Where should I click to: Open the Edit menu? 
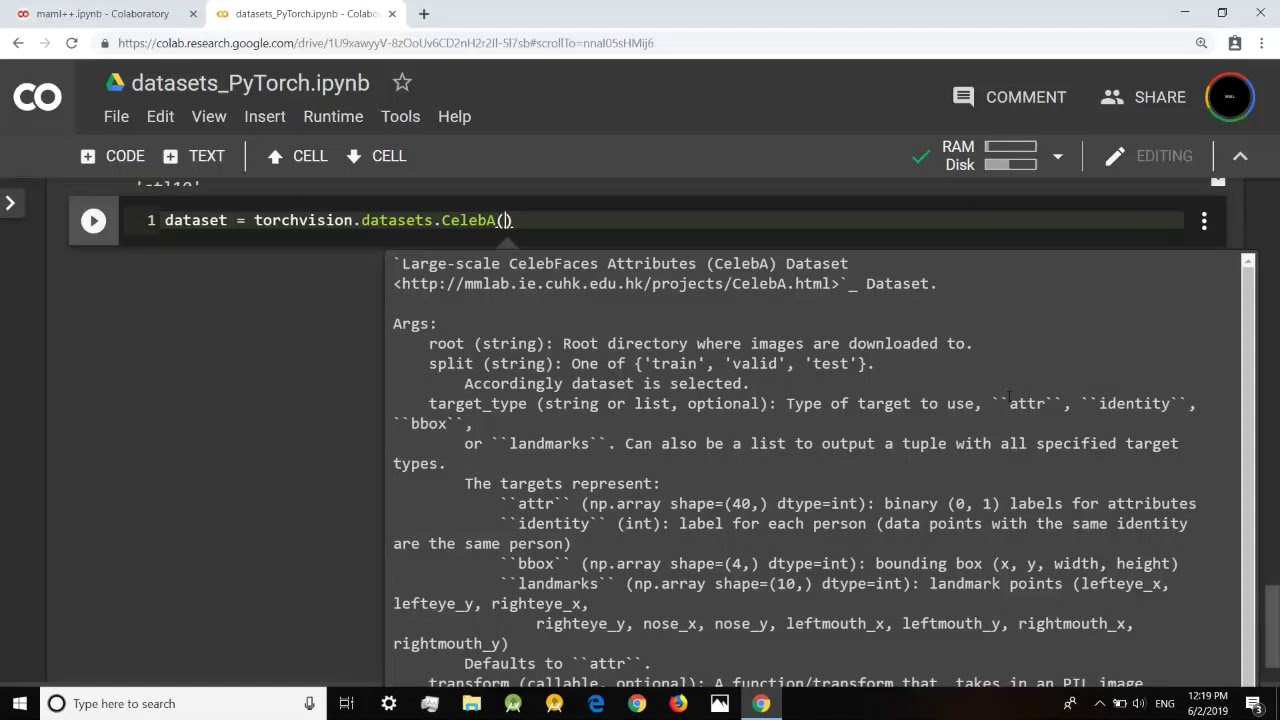point(160,116)
